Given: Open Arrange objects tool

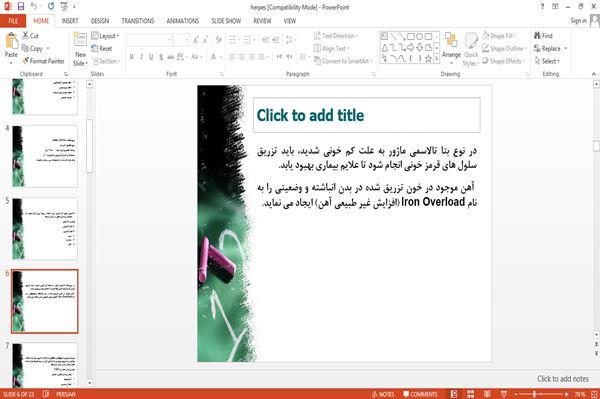Looking at the screenshot, I should coord(451,49).
